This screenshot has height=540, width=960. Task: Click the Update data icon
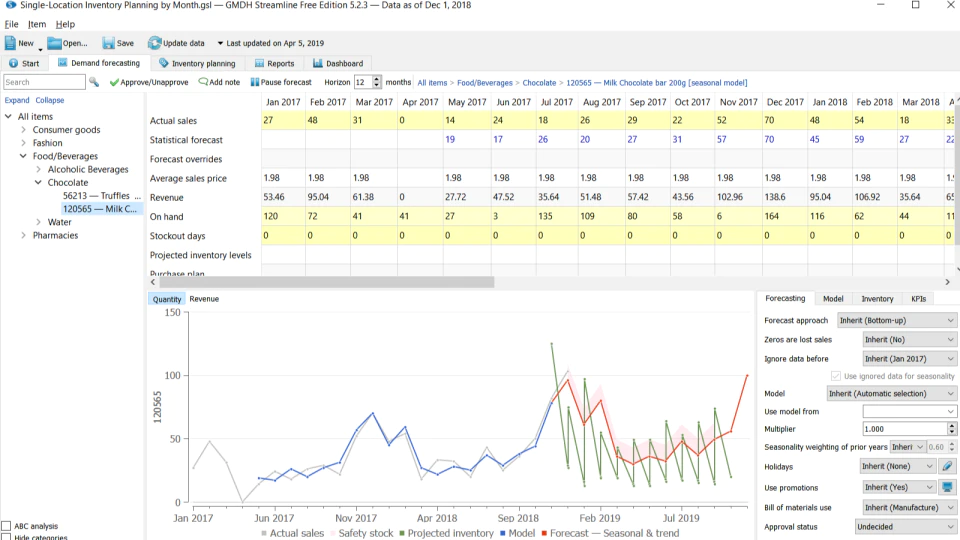coord(154,43)
